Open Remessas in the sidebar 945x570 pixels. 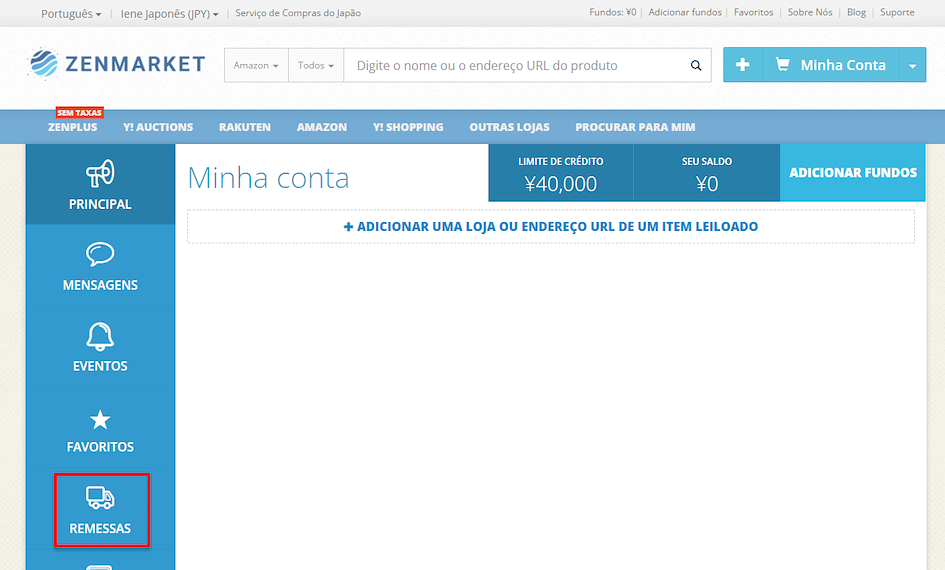[x=100, y=510]
